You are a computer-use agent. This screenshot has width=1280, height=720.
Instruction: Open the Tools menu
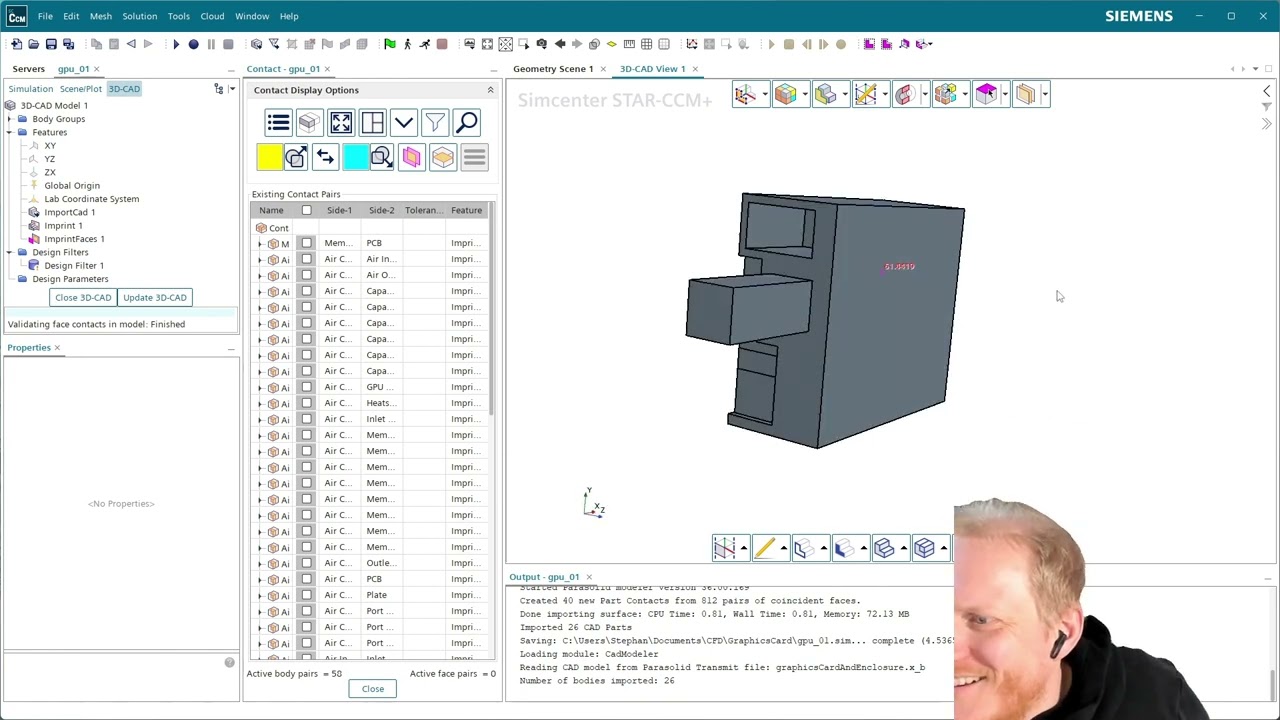(x=179, y=16)
